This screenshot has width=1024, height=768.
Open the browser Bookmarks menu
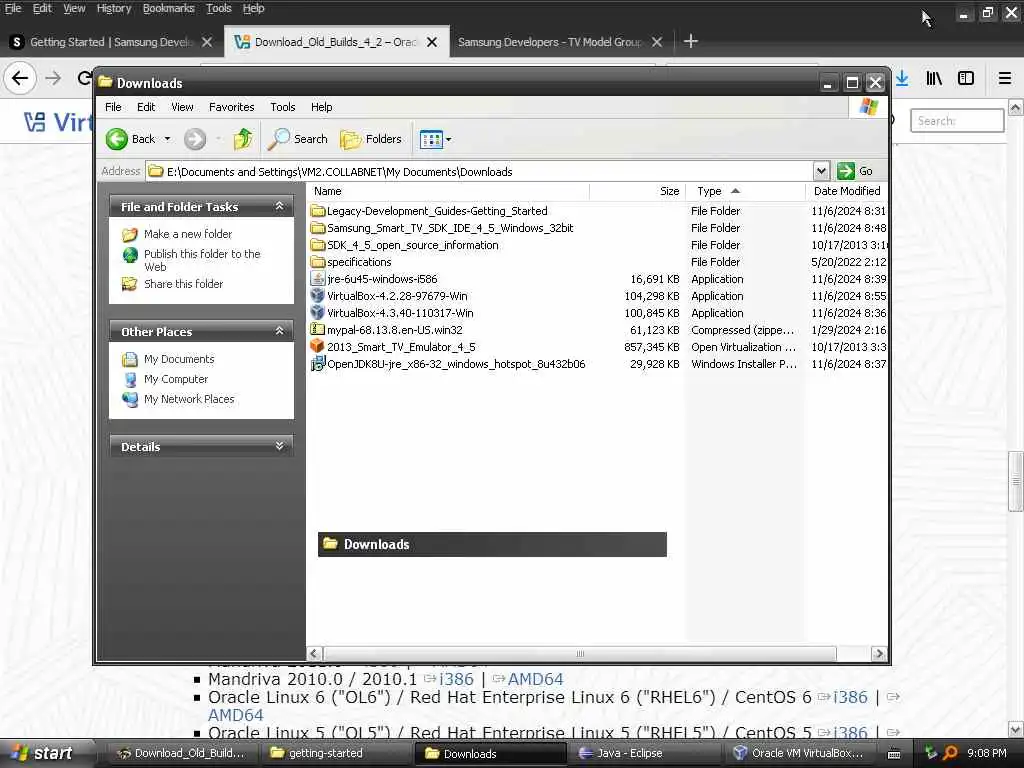click(168, 8)
